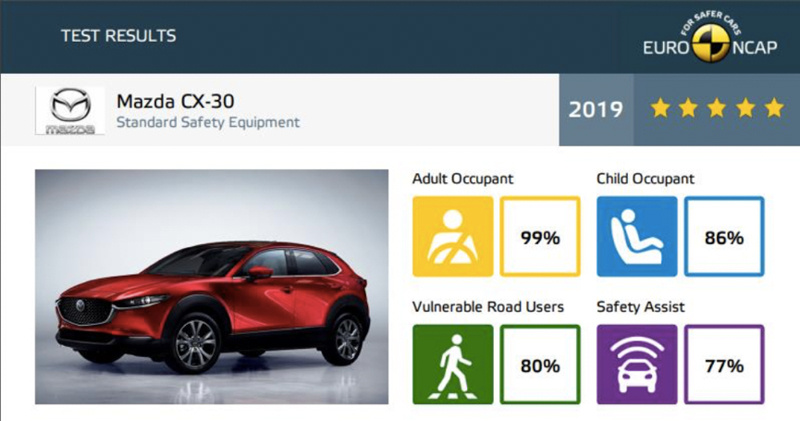Viewport: 800px width, 421px height.
Task: Click the Mazda brand logo
Action: [x=70, y=110]
